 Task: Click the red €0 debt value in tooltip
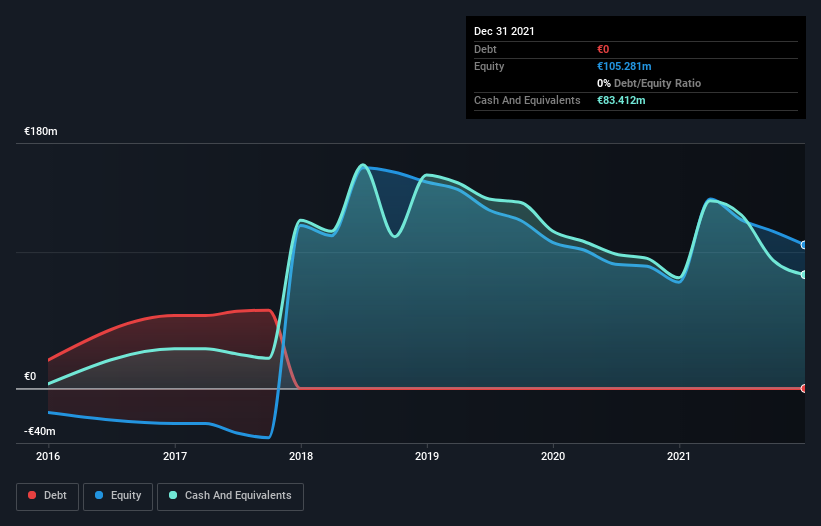pyautogui.click(x=603, y=49)
